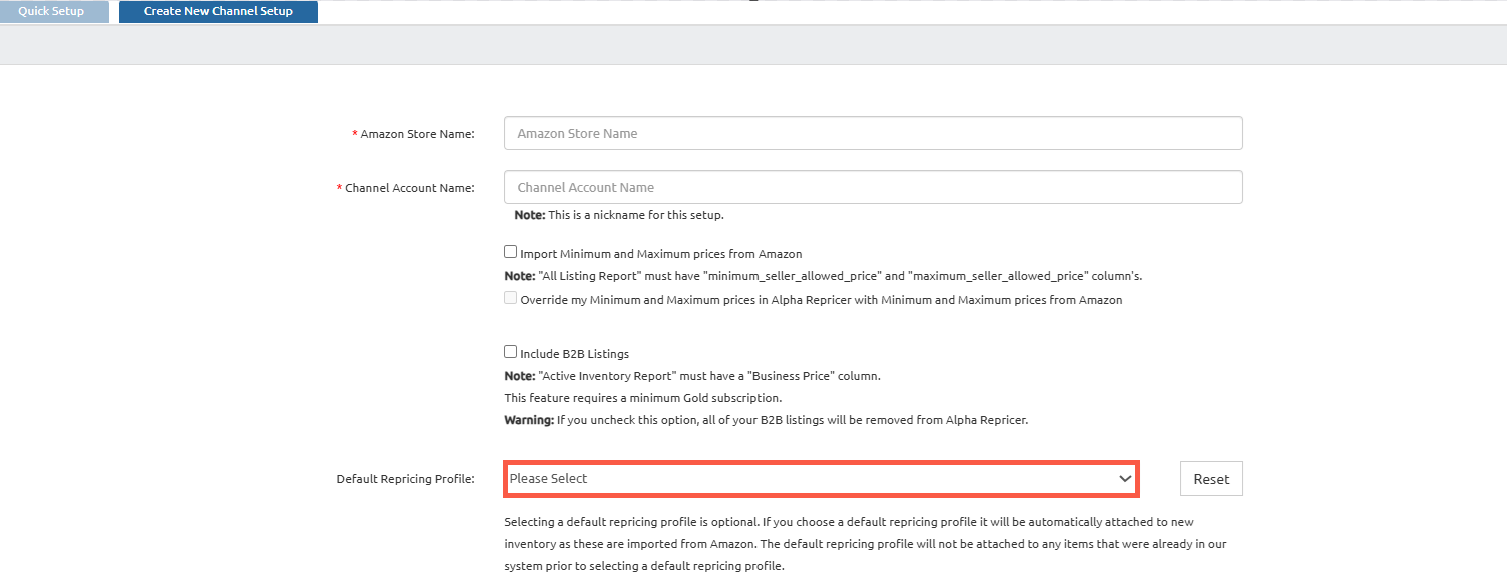Click the "Include B2B Listings" label text
The image size is (1507, 574).
point(574,354)
